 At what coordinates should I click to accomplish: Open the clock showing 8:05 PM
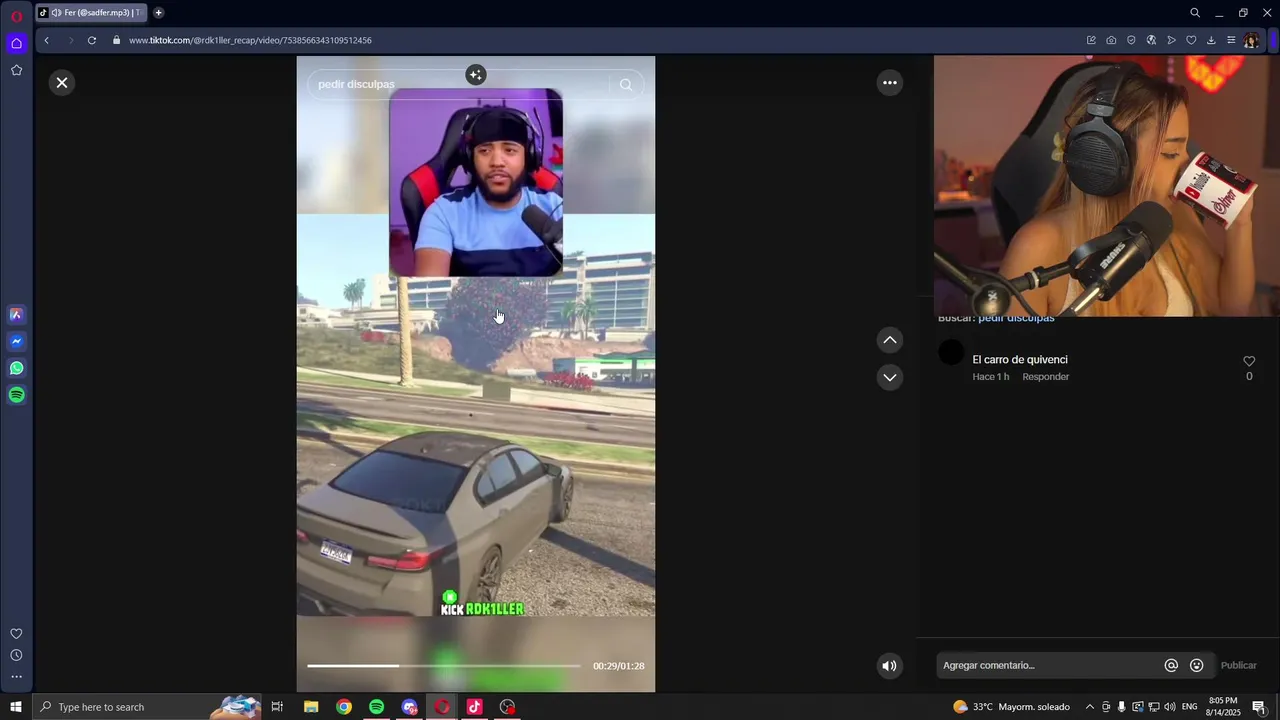pyautogui.click(x=1223, y=707)
